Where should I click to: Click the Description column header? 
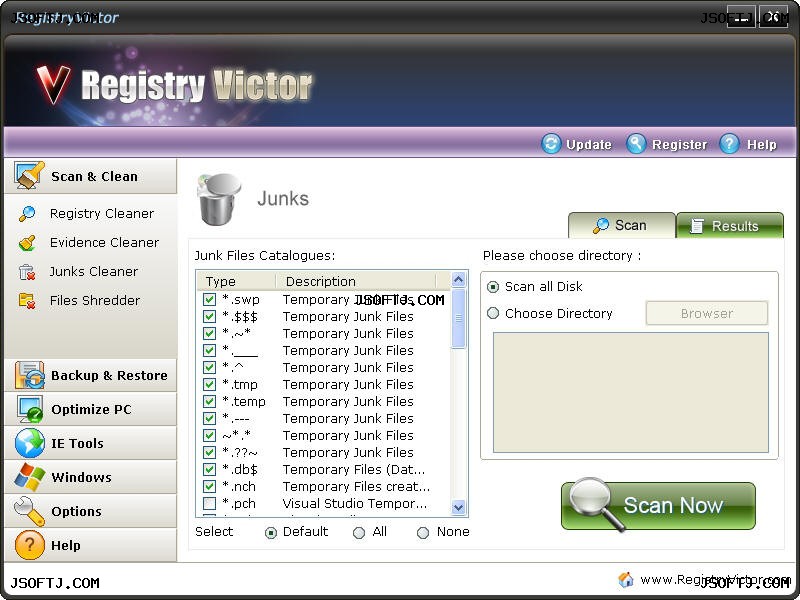(x=356, y=282)
